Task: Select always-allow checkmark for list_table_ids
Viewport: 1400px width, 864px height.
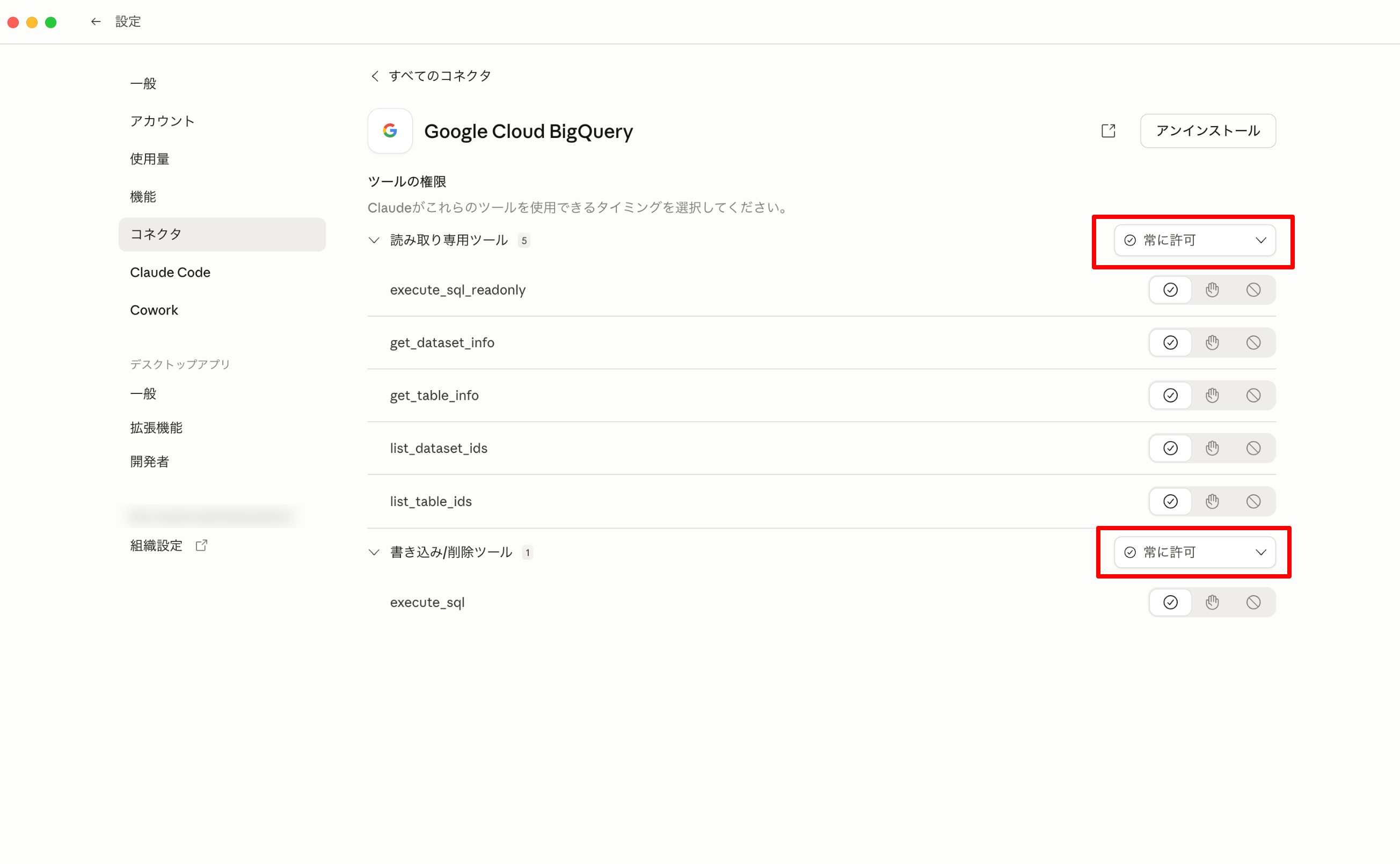Action: pyautogui.click(x=1170, y=501)
